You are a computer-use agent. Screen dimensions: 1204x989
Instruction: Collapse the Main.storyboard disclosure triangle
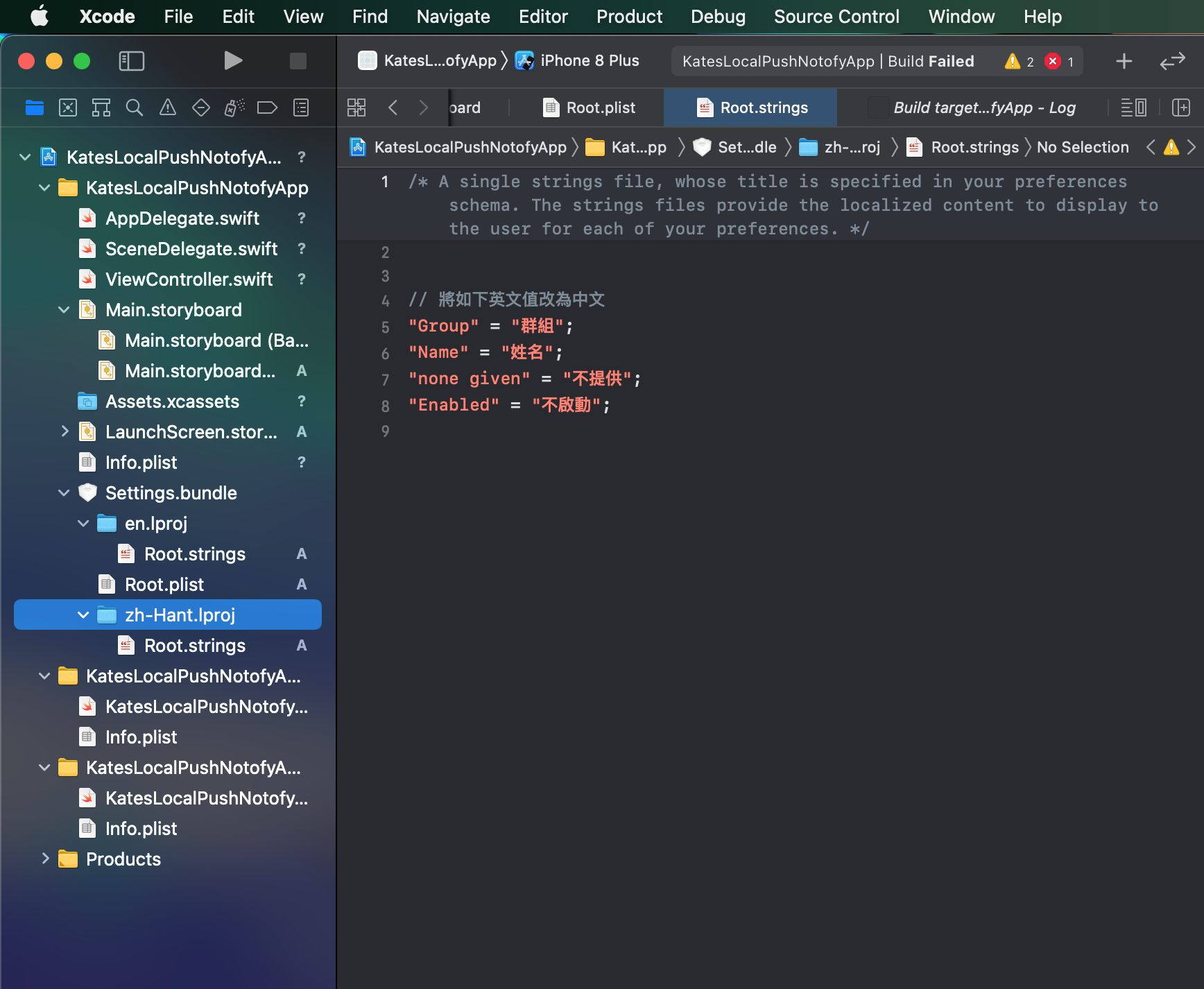point(64,310)
